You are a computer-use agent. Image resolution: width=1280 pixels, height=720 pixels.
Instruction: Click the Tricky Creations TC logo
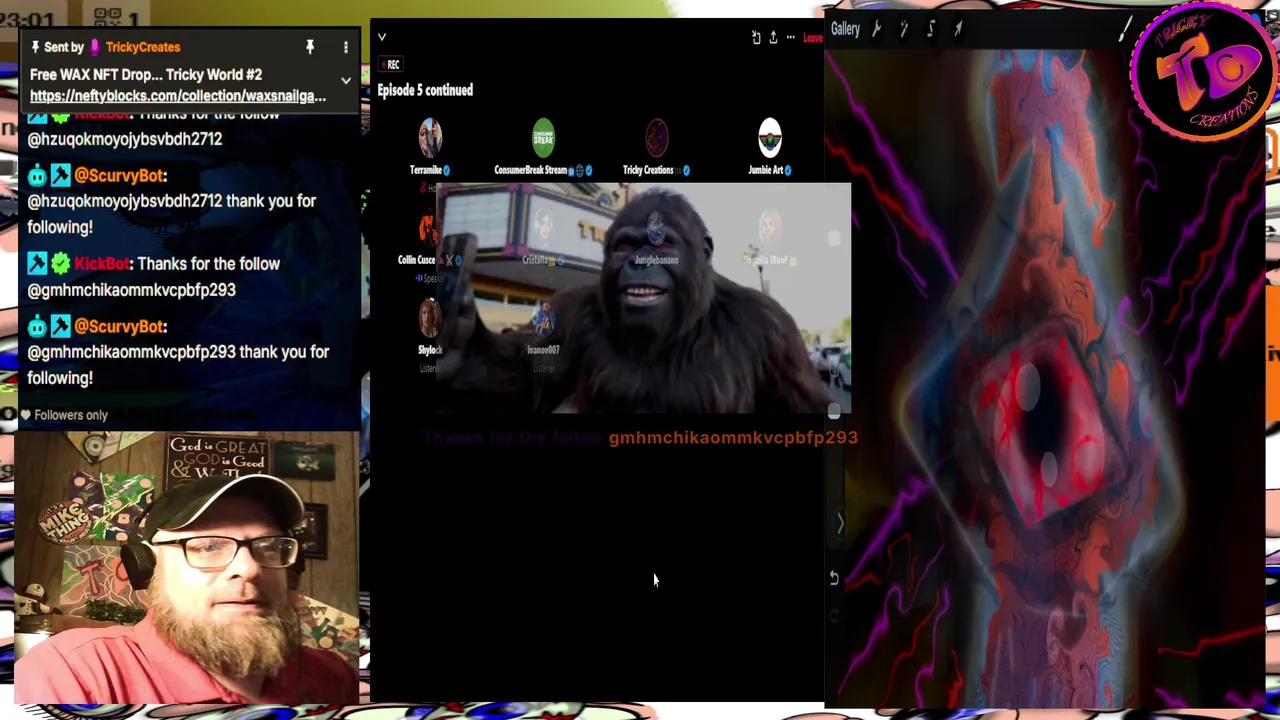coord(1203,72)
